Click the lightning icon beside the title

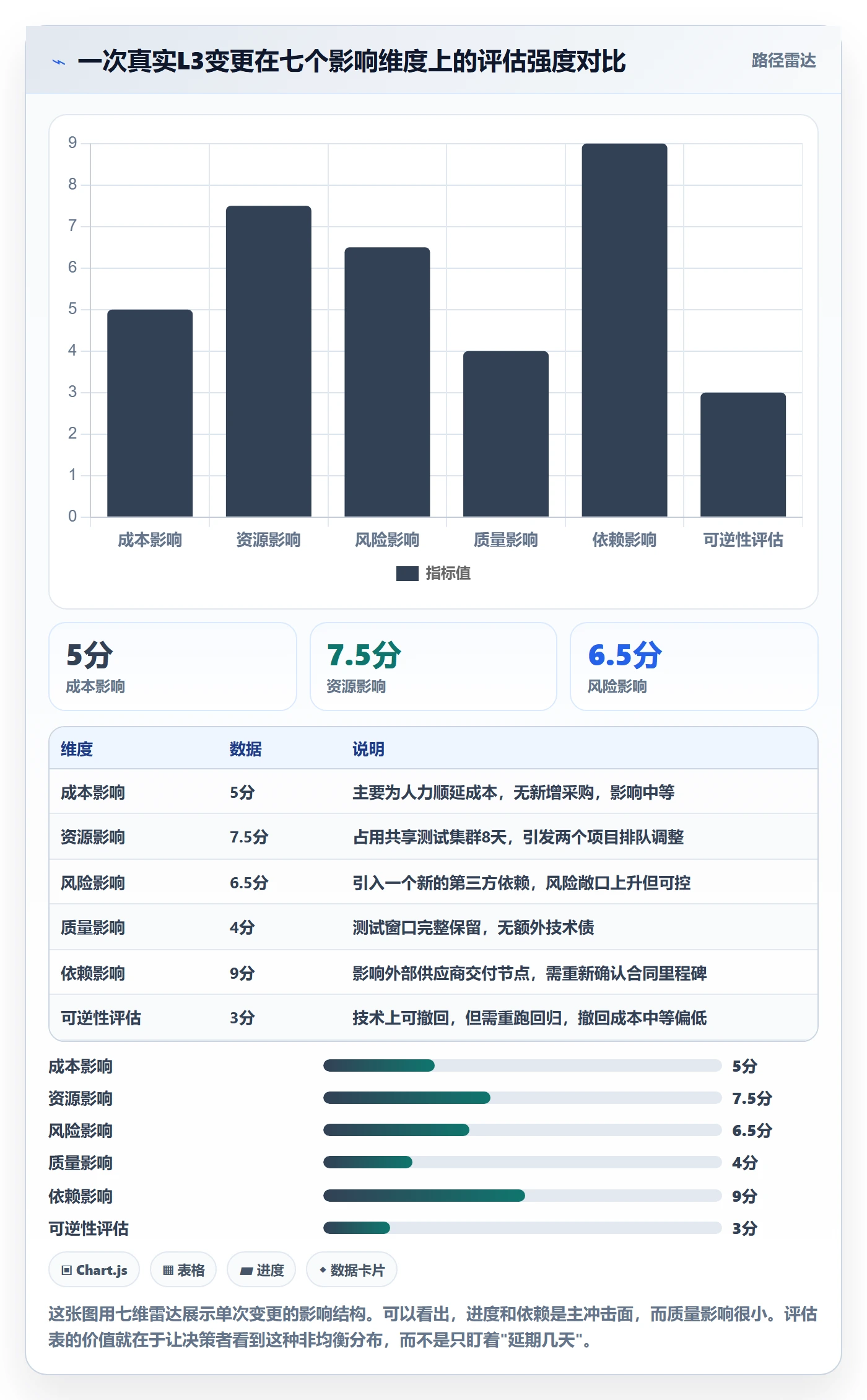coord(59,62)
